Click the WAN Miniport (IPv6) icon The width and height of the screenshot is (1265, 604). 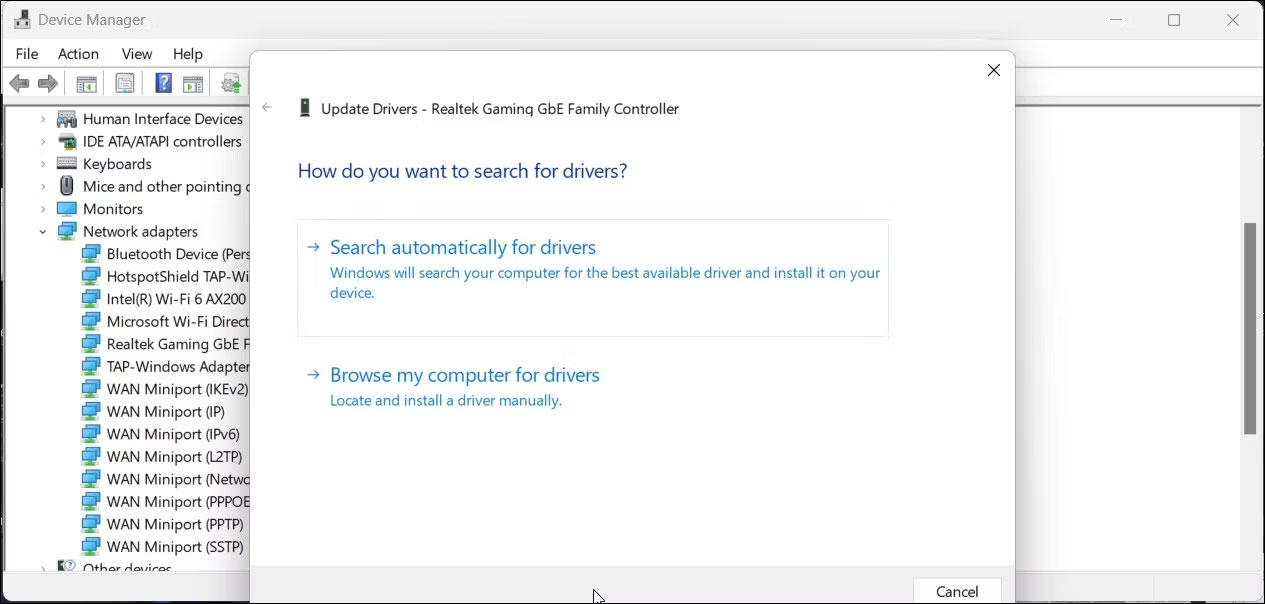click(x=91, y=434)
